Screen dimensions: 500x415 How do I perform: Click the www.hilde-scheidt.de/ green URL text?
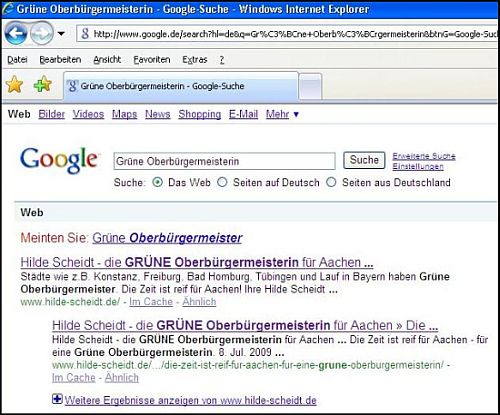[x=70, y=302]
